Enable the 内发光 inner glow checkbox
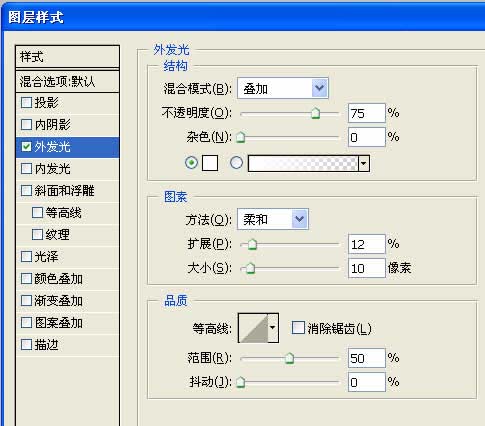This screenshot has height=426, width=485. click(26, 169)
